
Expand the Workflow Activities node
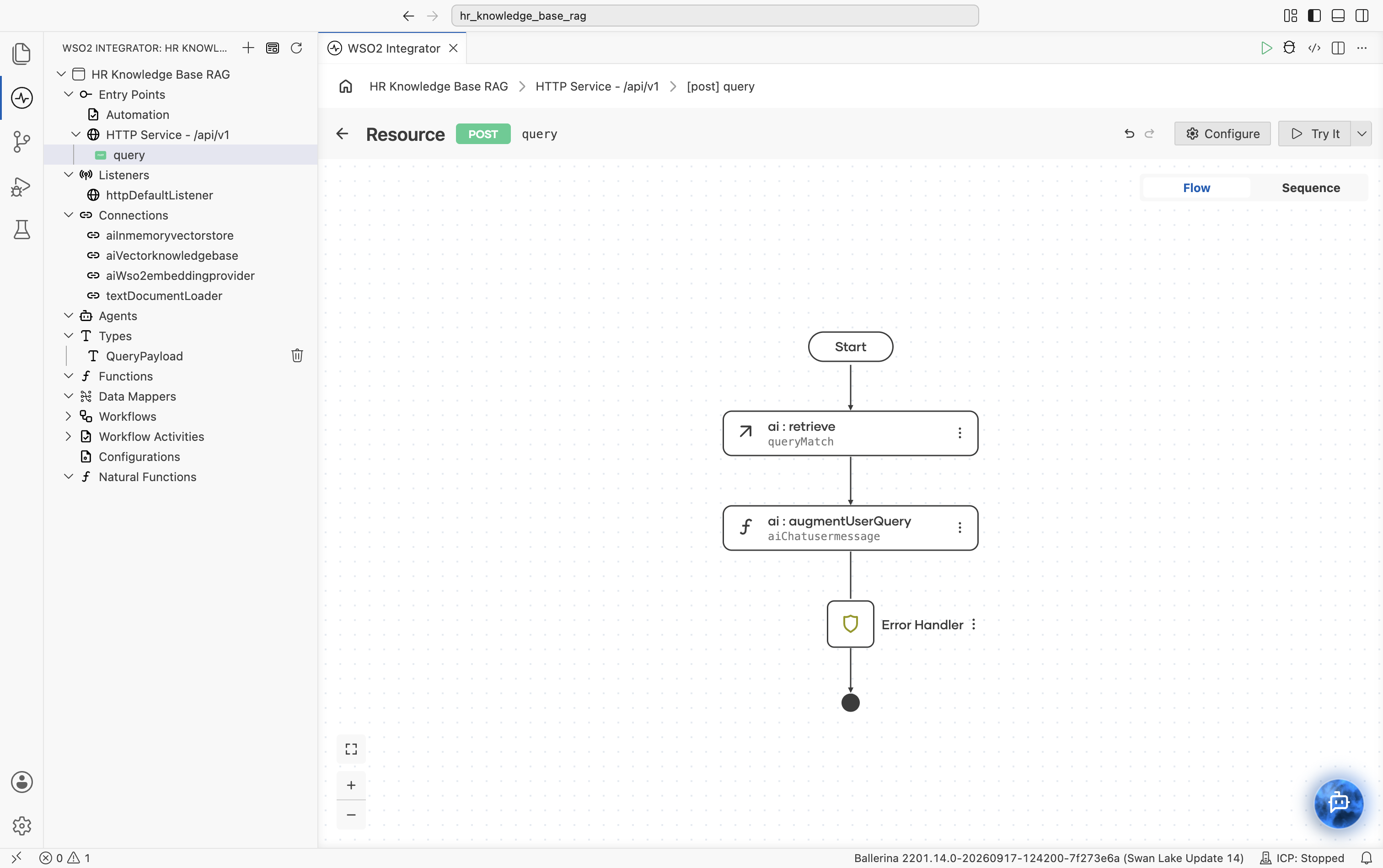pyautogui.click(x=68, y=436)
